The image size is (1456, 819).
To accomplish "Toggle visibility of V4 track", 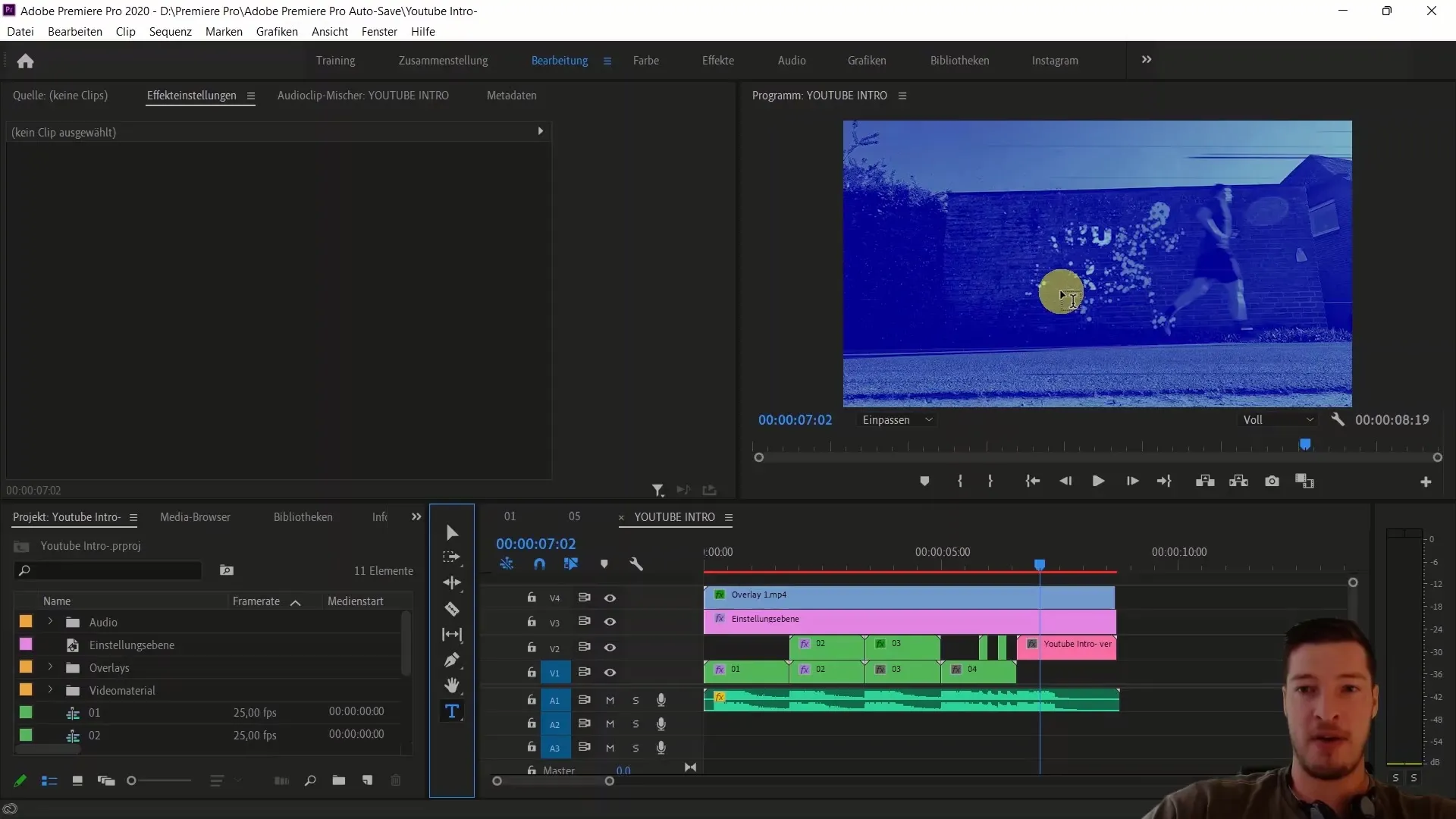I will [x=609, y=598].
